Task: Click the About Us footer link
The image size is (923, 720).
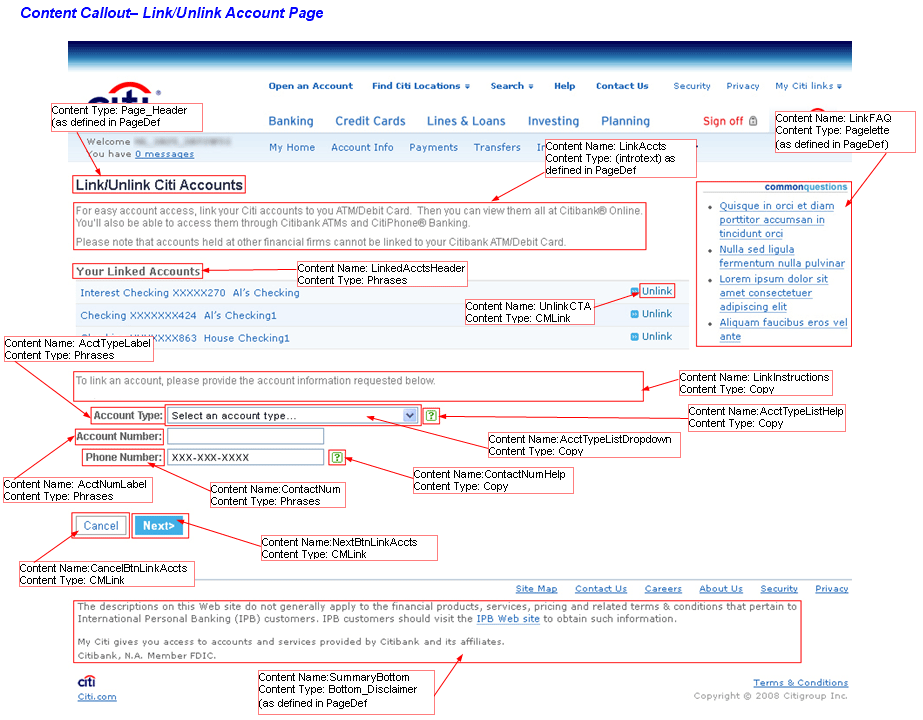Action: pyautogui.click(x=721, y=589)
